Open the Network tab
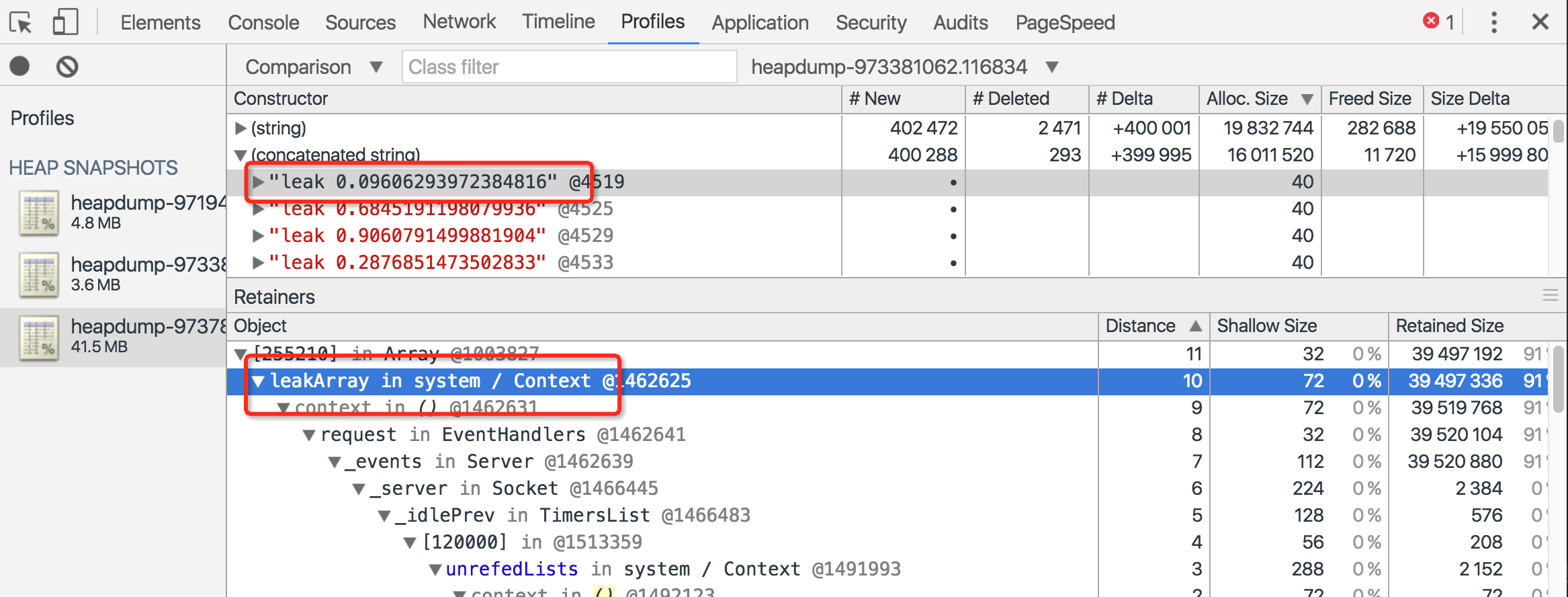This screenshot has height=597, width=1568. click(460, 22)
